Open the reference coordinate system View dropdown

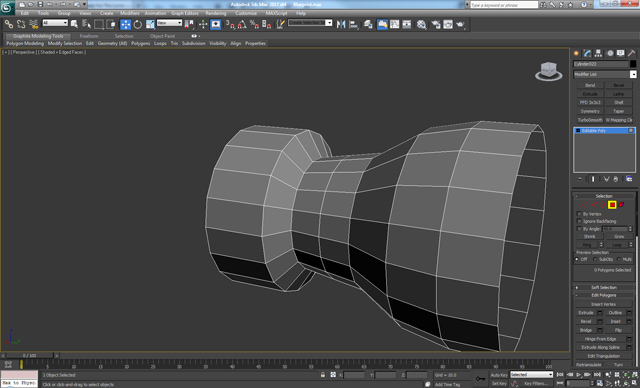(169, 23)
